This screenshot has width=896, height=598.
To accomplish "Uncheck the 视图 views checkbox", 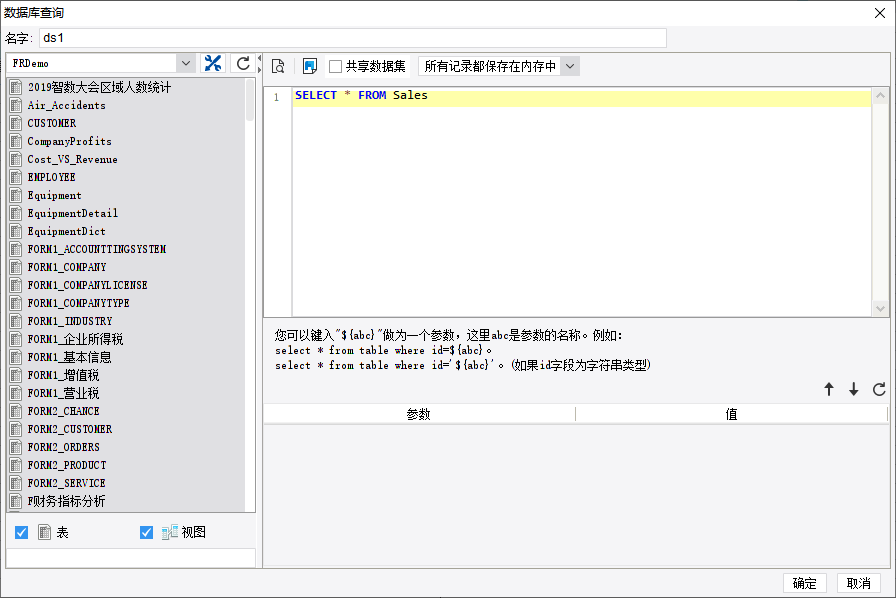I will [146, 532].
